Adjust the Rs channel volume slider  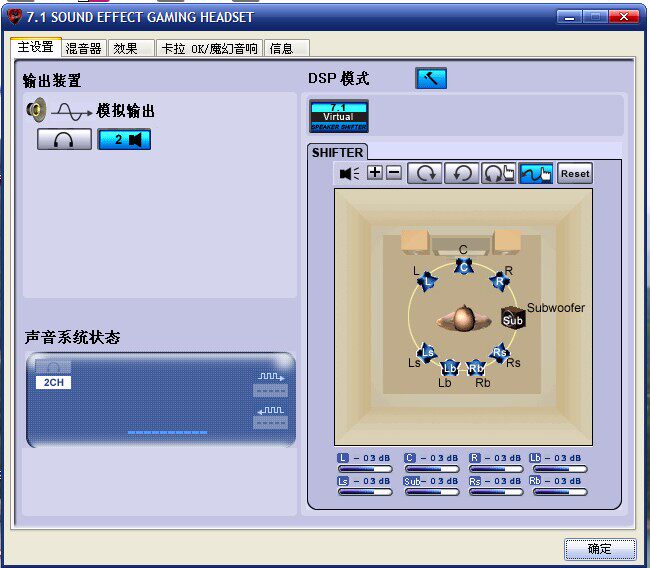[x=496, y=492]
